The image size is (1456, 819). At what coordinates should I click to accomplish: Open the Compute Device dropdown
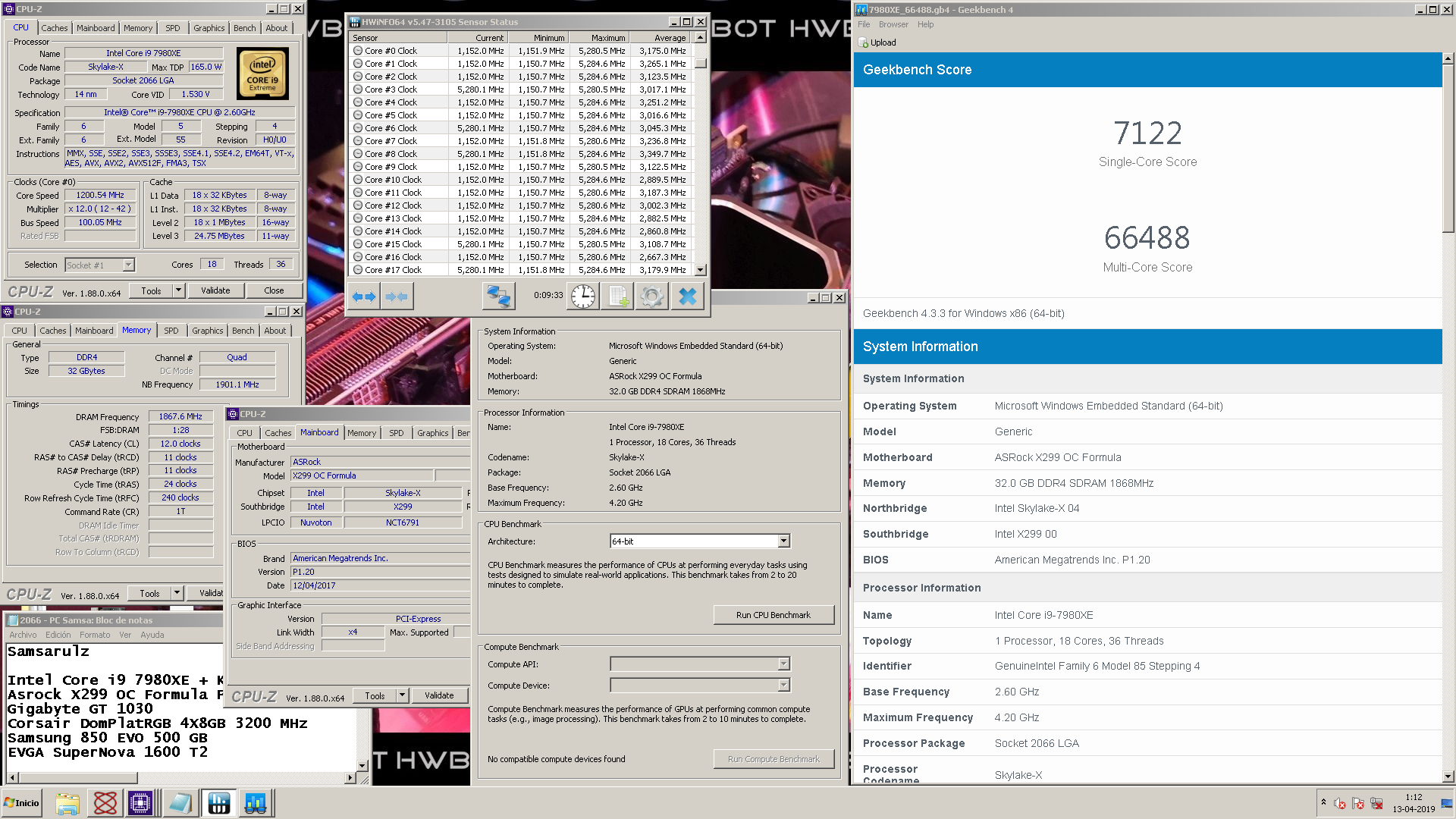point(783,686)
